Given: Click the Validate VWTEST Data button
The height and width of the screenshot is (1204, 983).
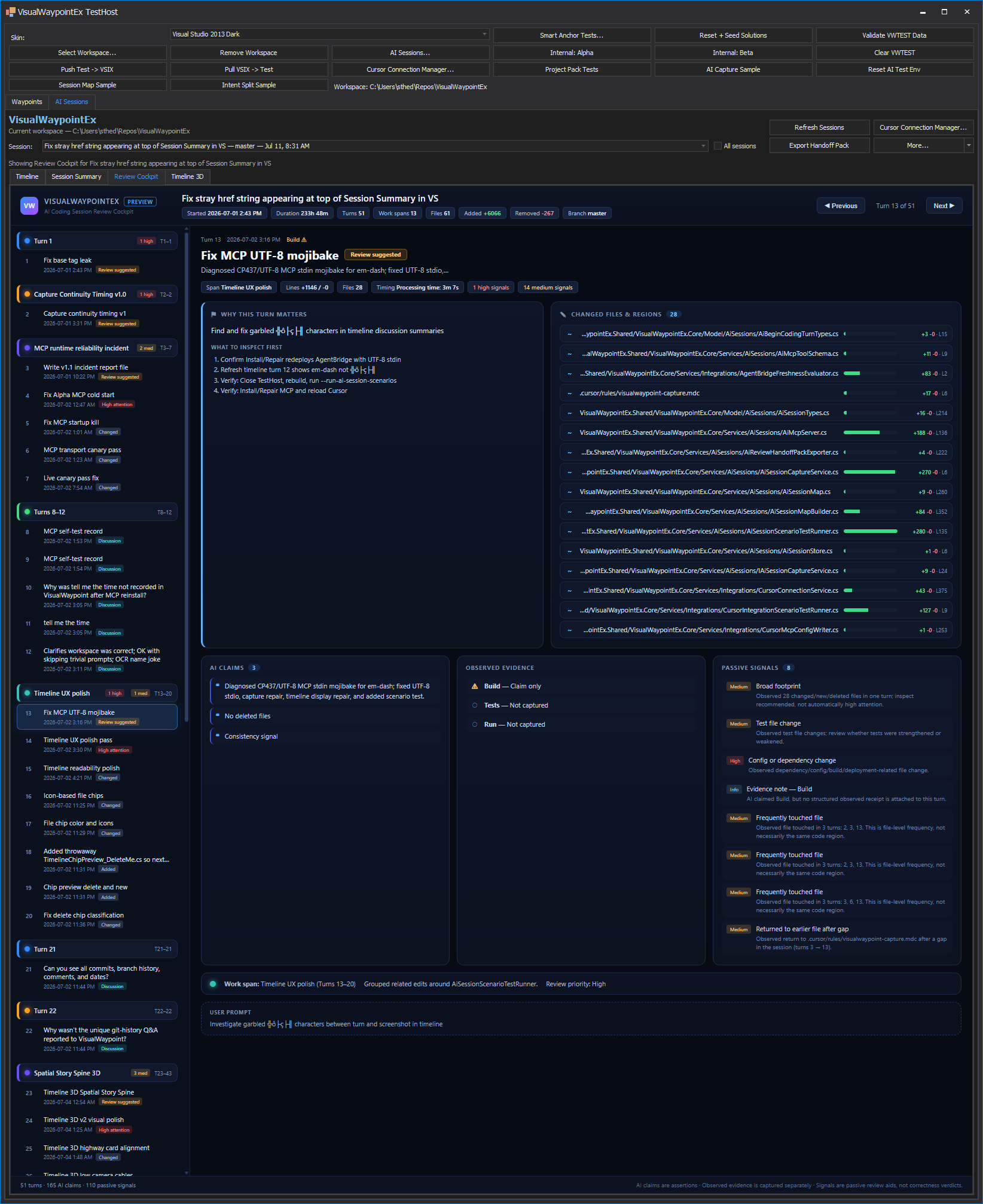Looking at the screenshot, I should 895,35.
